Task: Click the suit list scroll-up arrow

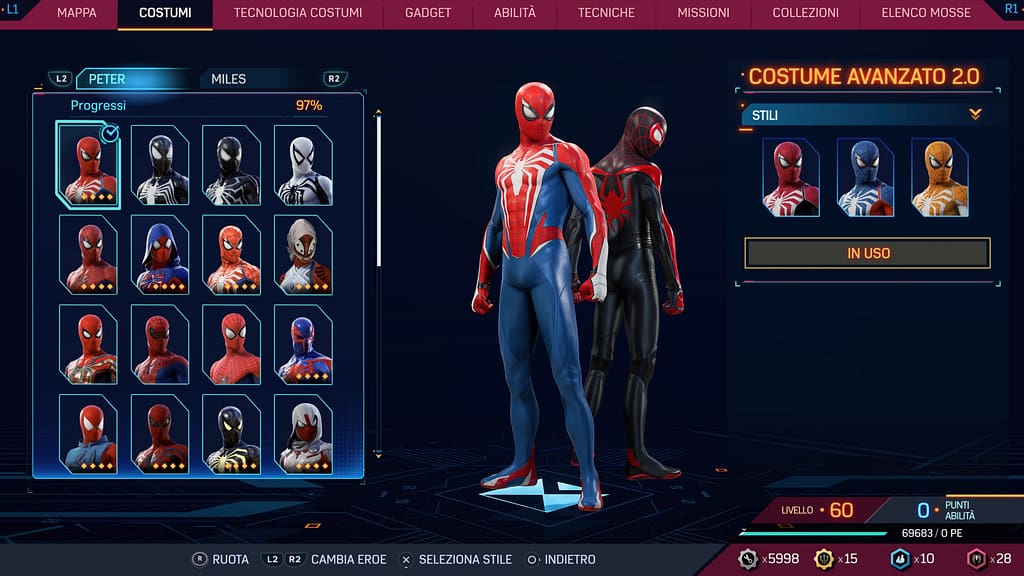Action: (x=378, y=113)
